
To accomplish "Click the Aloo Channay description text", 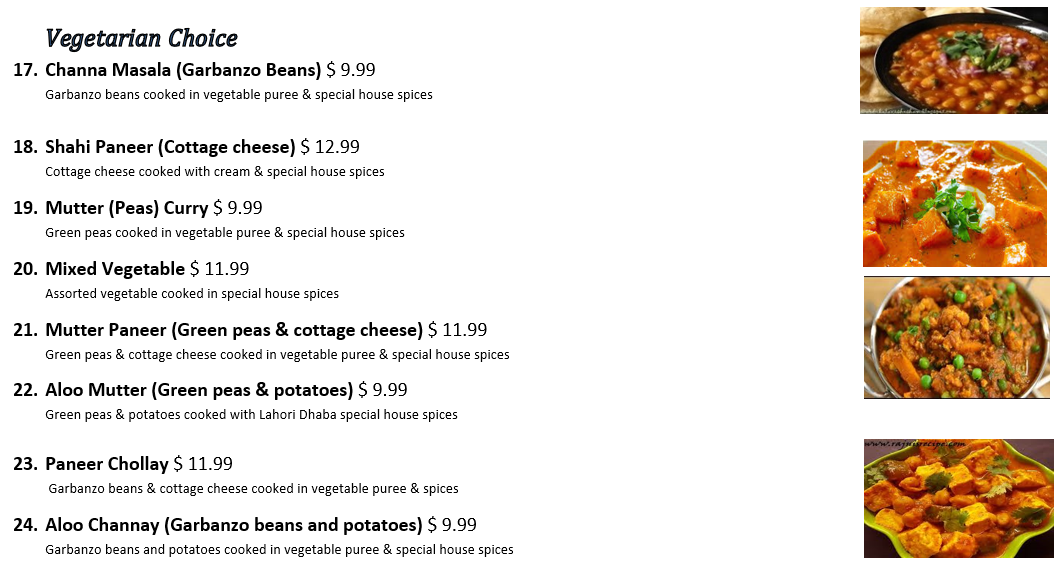I will (279, 550).
